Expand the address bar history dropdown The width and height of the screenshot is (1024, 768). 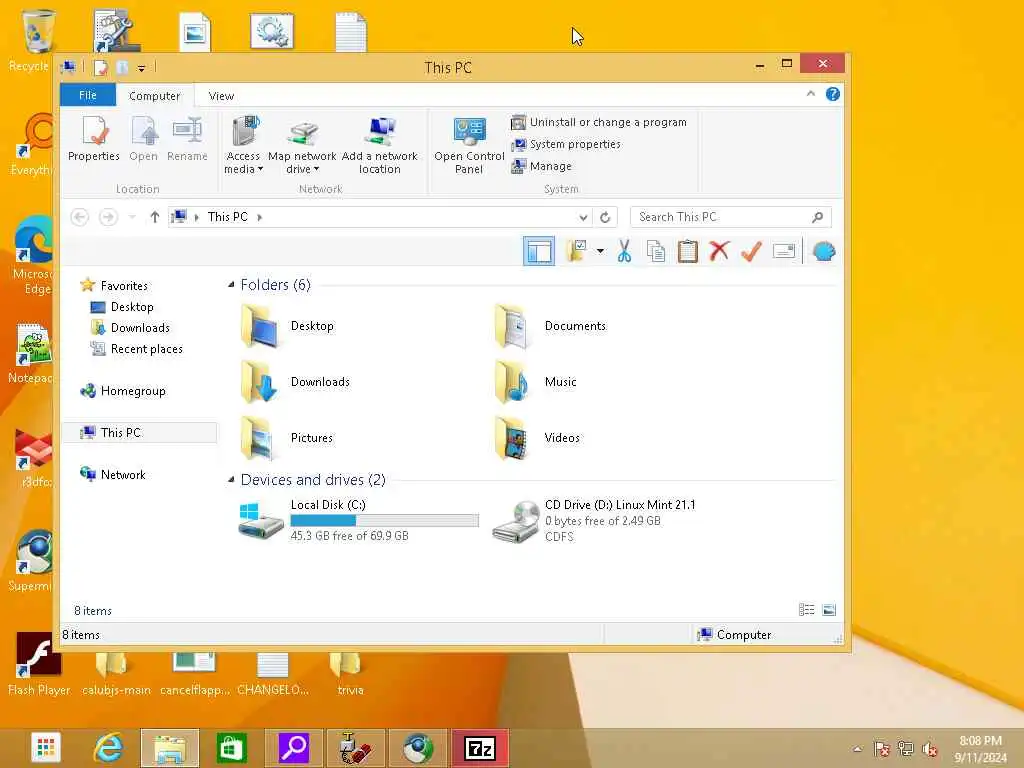click(583, 217)
